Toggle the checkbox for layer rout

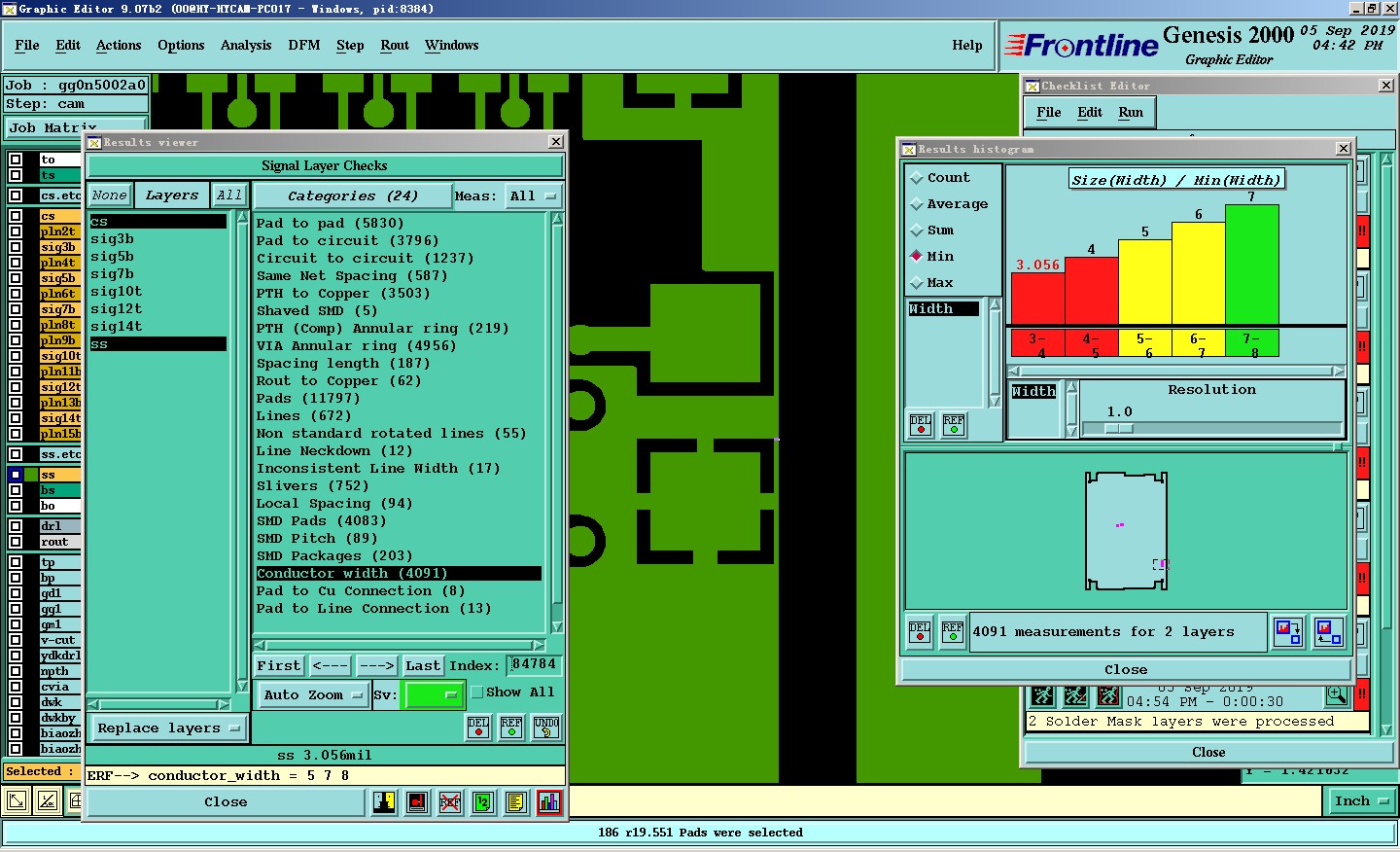(x=16, y=542)
